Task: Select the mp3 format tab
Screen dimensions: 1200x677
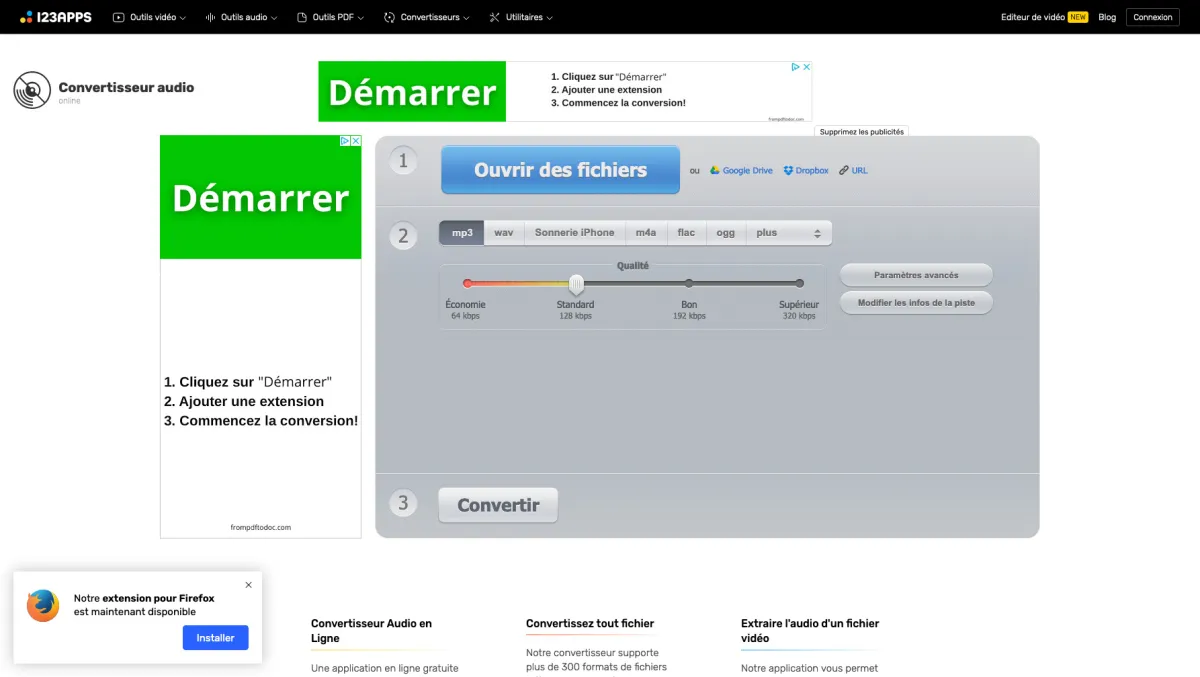Action: point(462,233)
